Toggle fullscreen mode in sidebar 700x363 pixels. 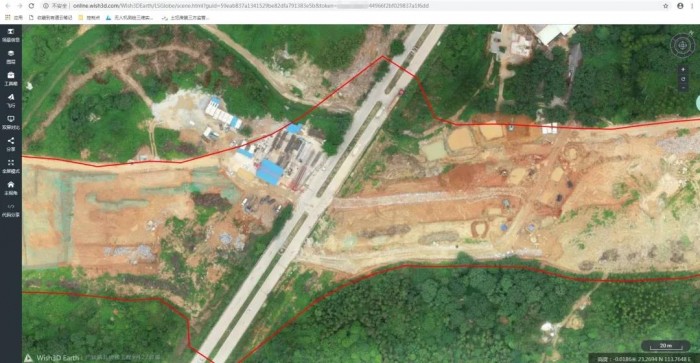(x=11, y=166)
